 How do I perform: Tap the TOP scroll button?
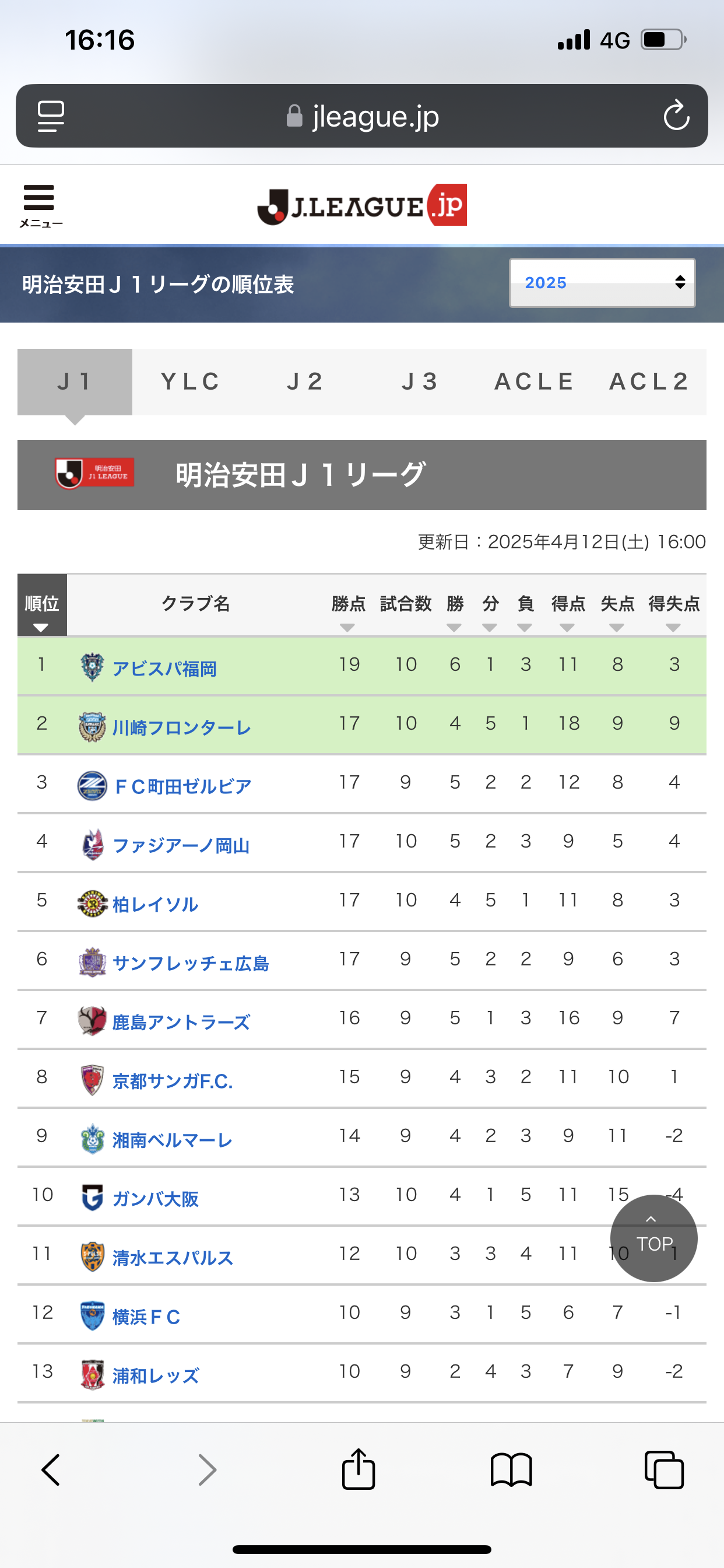click(x=653, y=1237)
